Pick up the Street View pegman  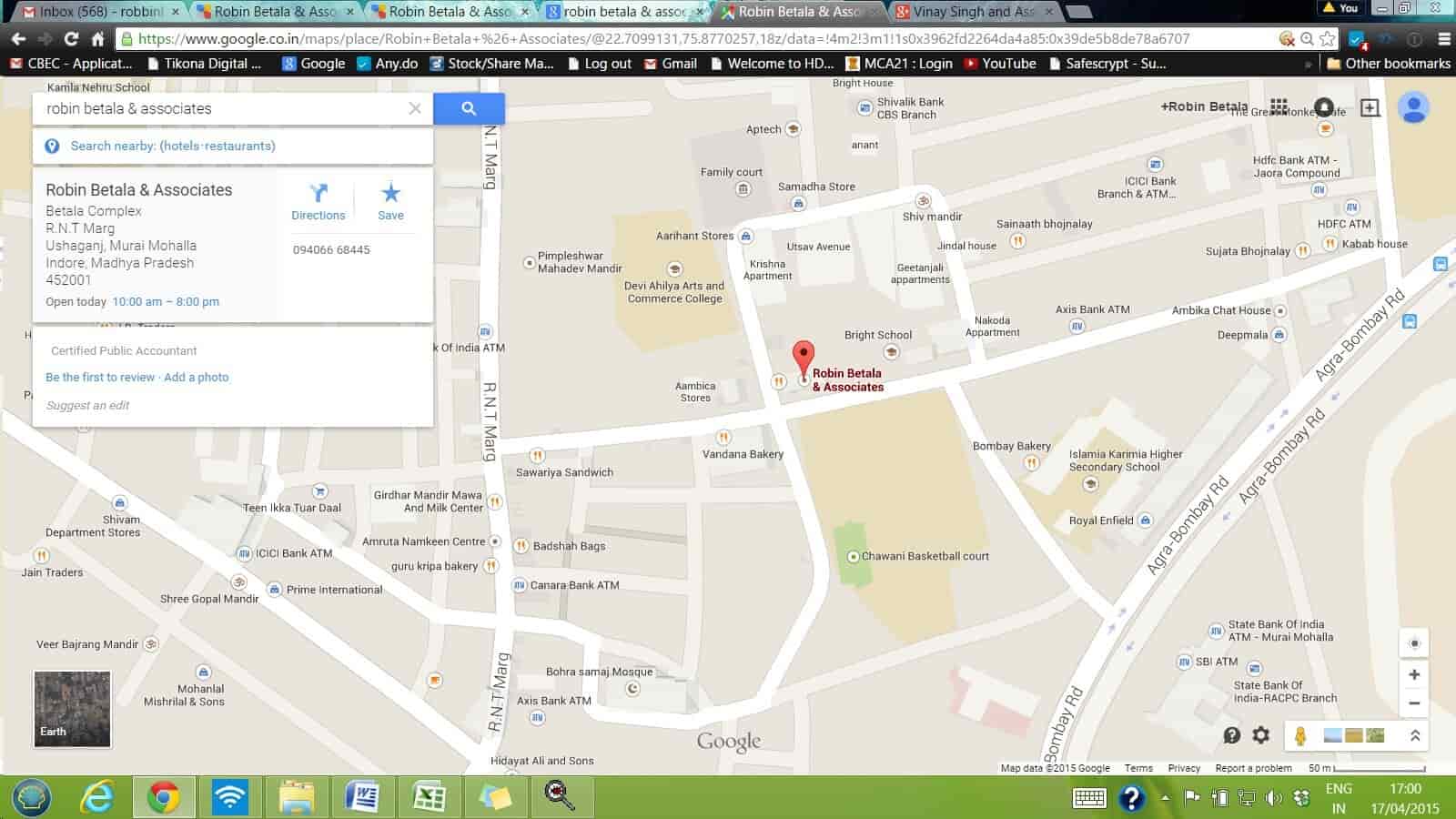point(1300,736)
